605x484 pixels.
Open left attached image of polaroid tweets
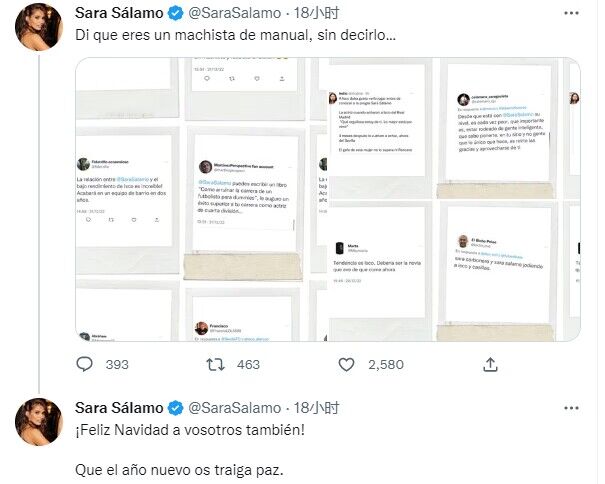(201, 200)
